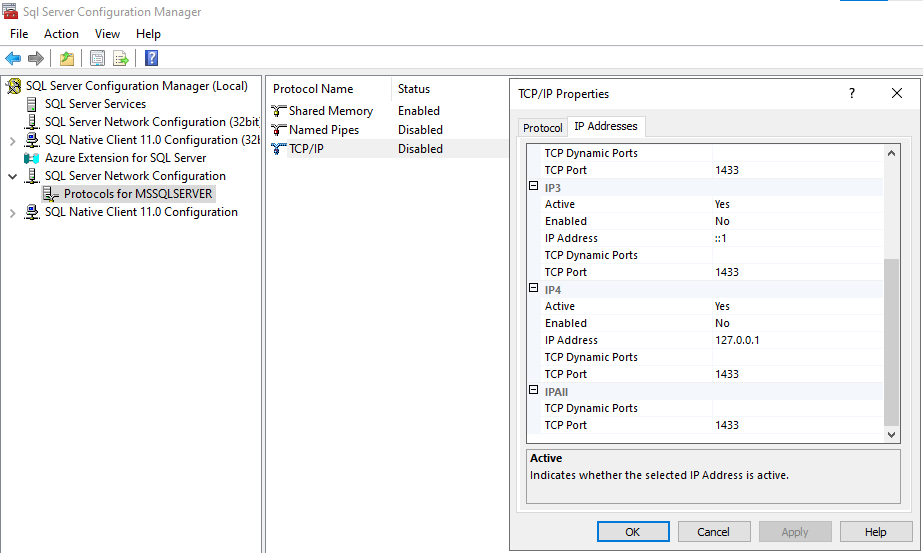Screen dimensions: 923x553
Task: Click the SQL Server Services icon
Action: pos(32,104)
